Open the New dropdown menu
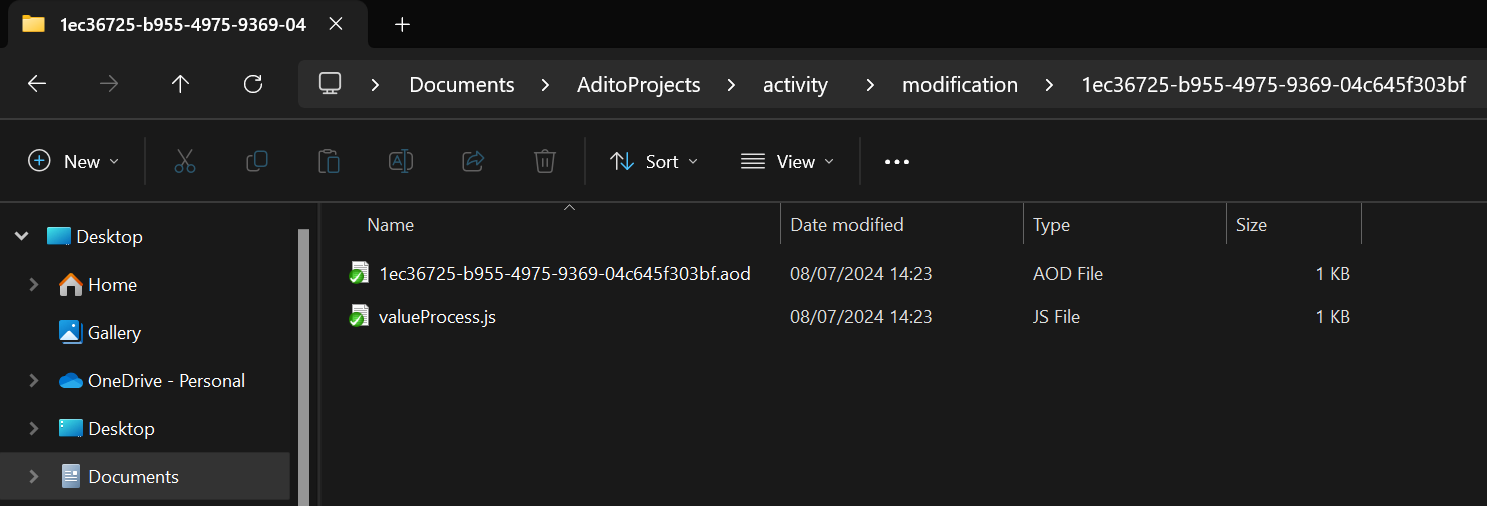The width and height of the screenshot is (1487, 506). click(73, 161)
